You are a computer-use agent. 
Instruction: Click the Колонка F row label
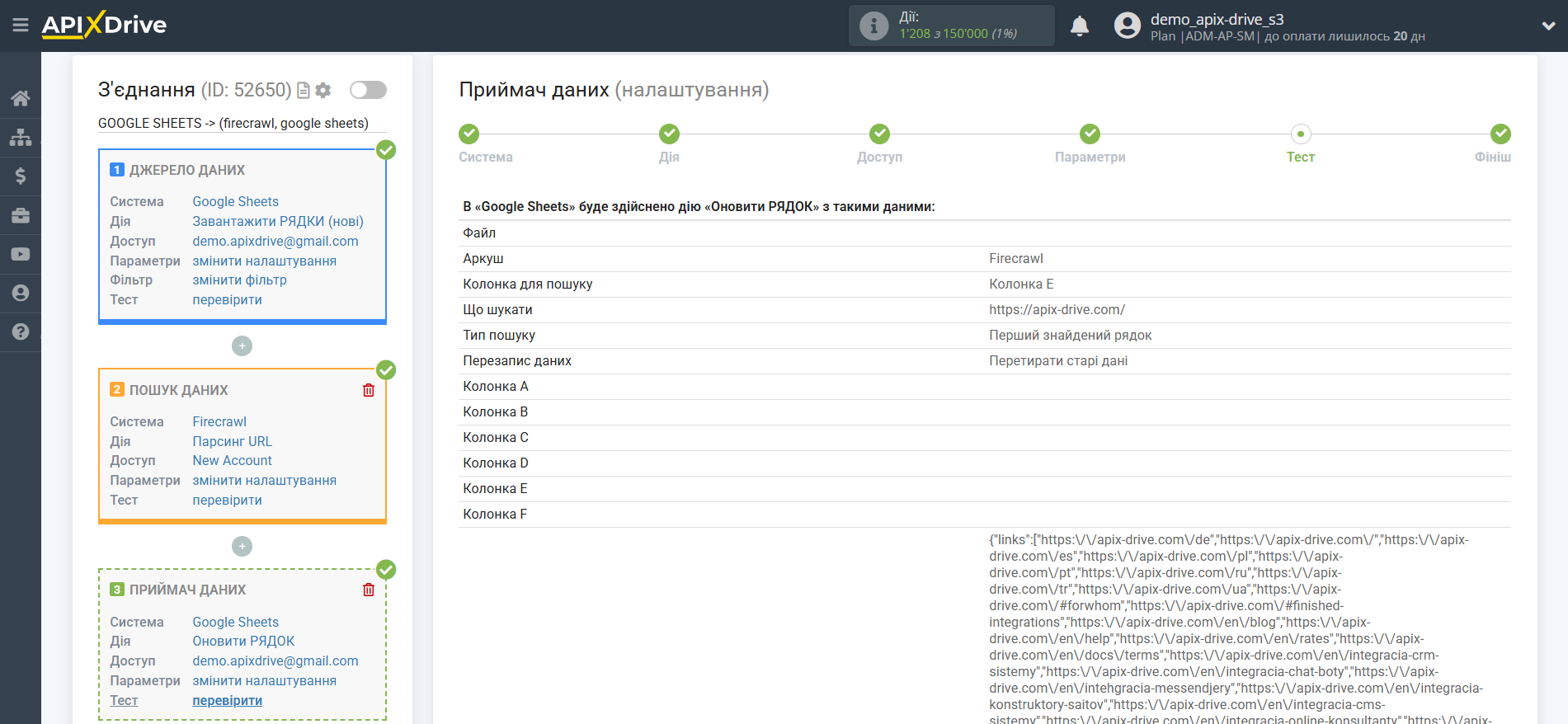[x=495, y=514]
